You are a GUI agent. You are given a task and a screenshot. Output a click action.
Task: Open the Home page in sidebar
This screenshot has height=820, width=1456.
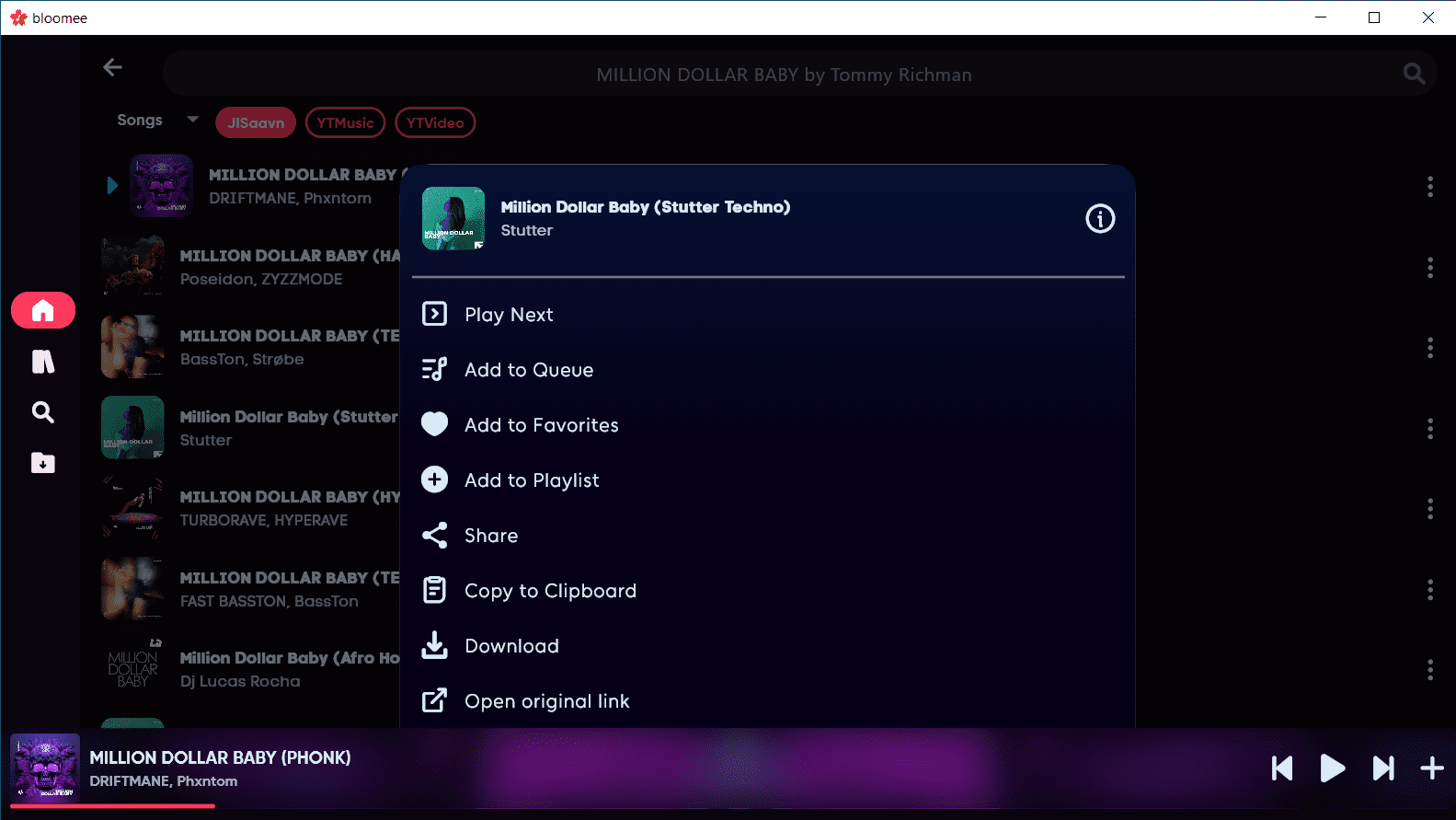click(x=43, y=310)
